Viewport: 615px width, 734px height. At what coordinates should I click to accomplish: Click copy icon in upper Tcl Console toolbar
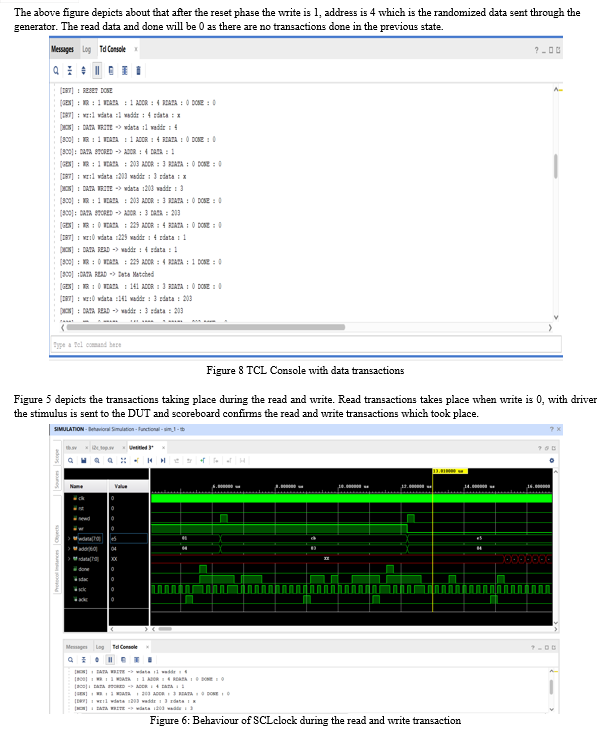111,70
